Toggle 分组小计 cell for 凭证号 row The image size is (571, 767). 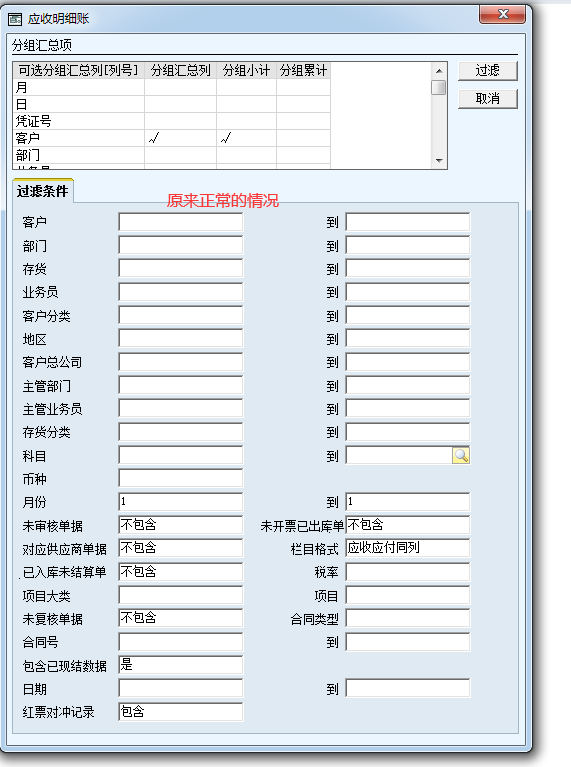click(x=246, y=121)
